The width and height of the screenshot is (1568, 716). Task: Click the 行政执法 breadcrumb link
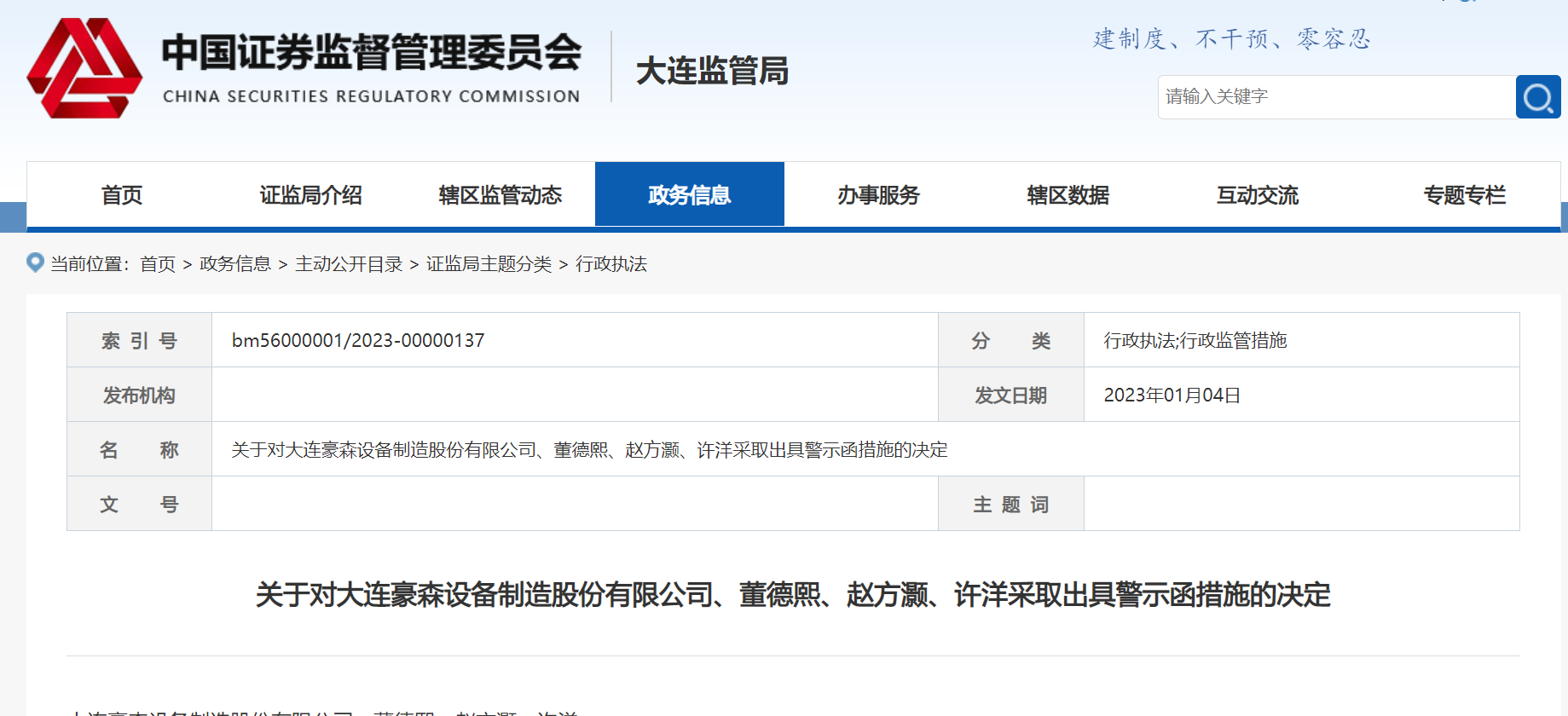coord(610,264)
